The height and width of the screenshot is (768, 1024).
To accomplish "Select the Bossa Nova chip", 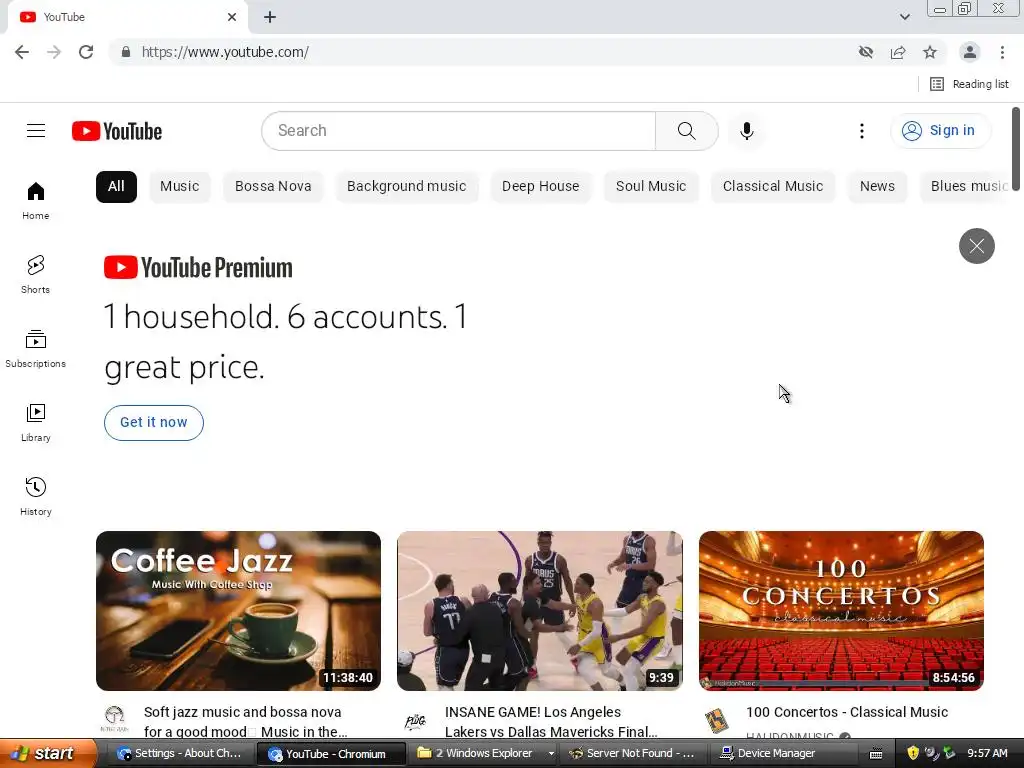I will pos(273,187).
